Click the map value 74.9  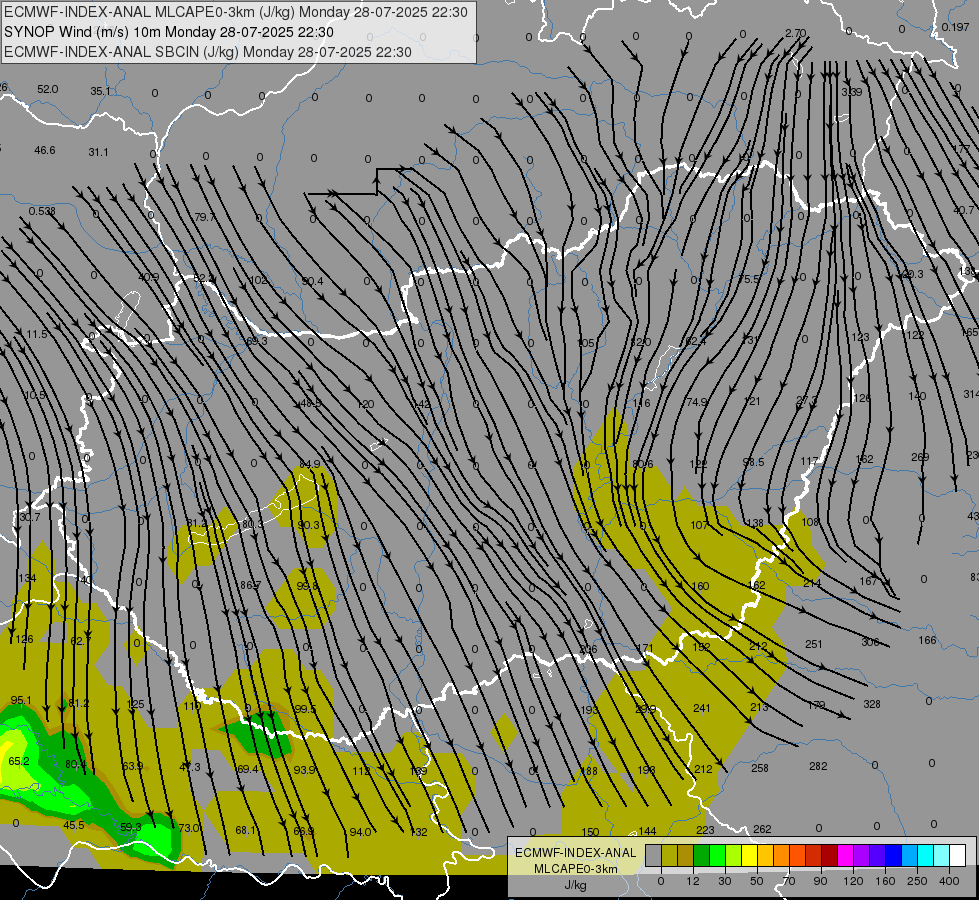point(697,402)
